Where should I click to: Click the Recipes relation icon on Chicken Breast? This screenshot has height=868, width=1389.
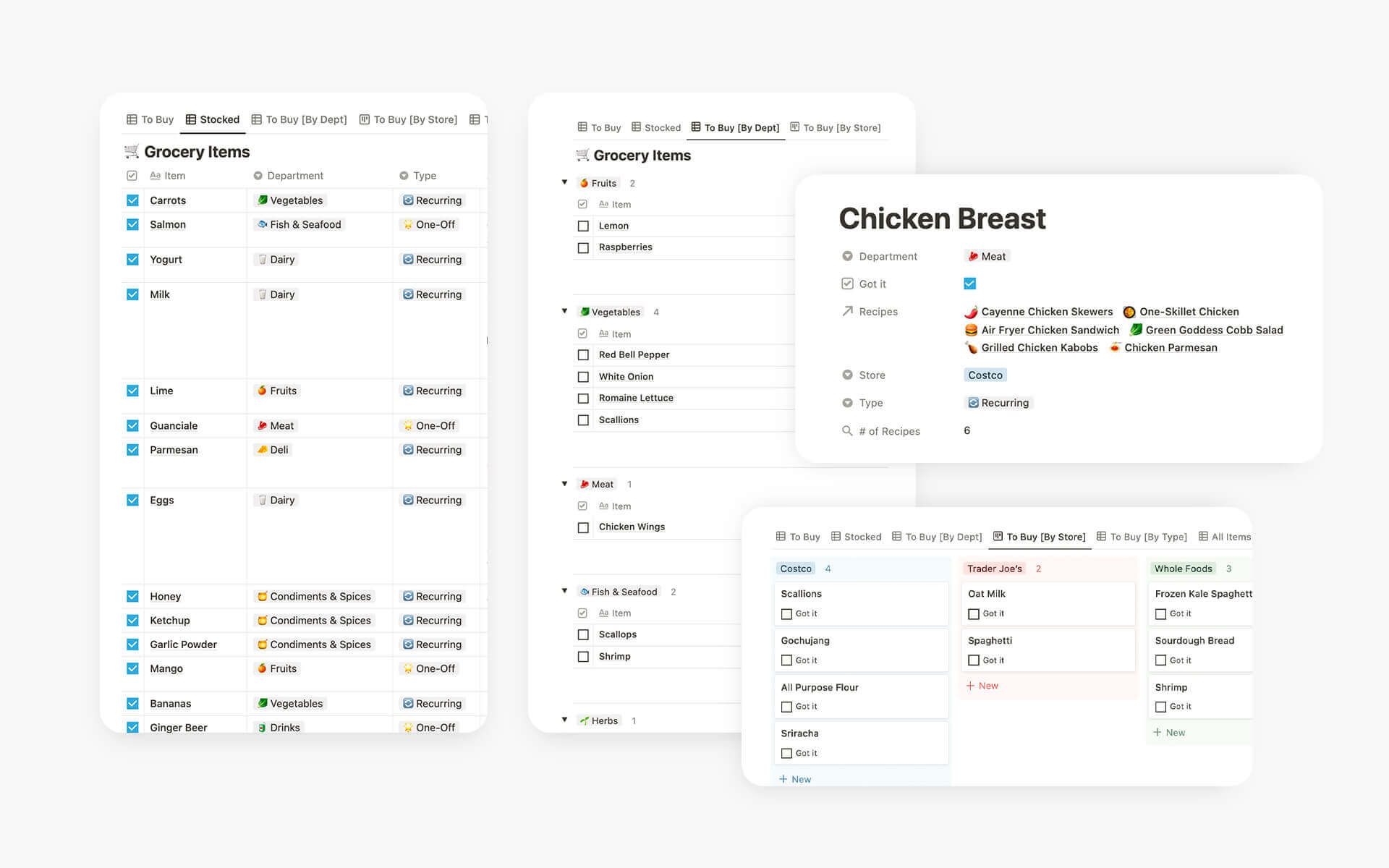[x=846, y=311]
